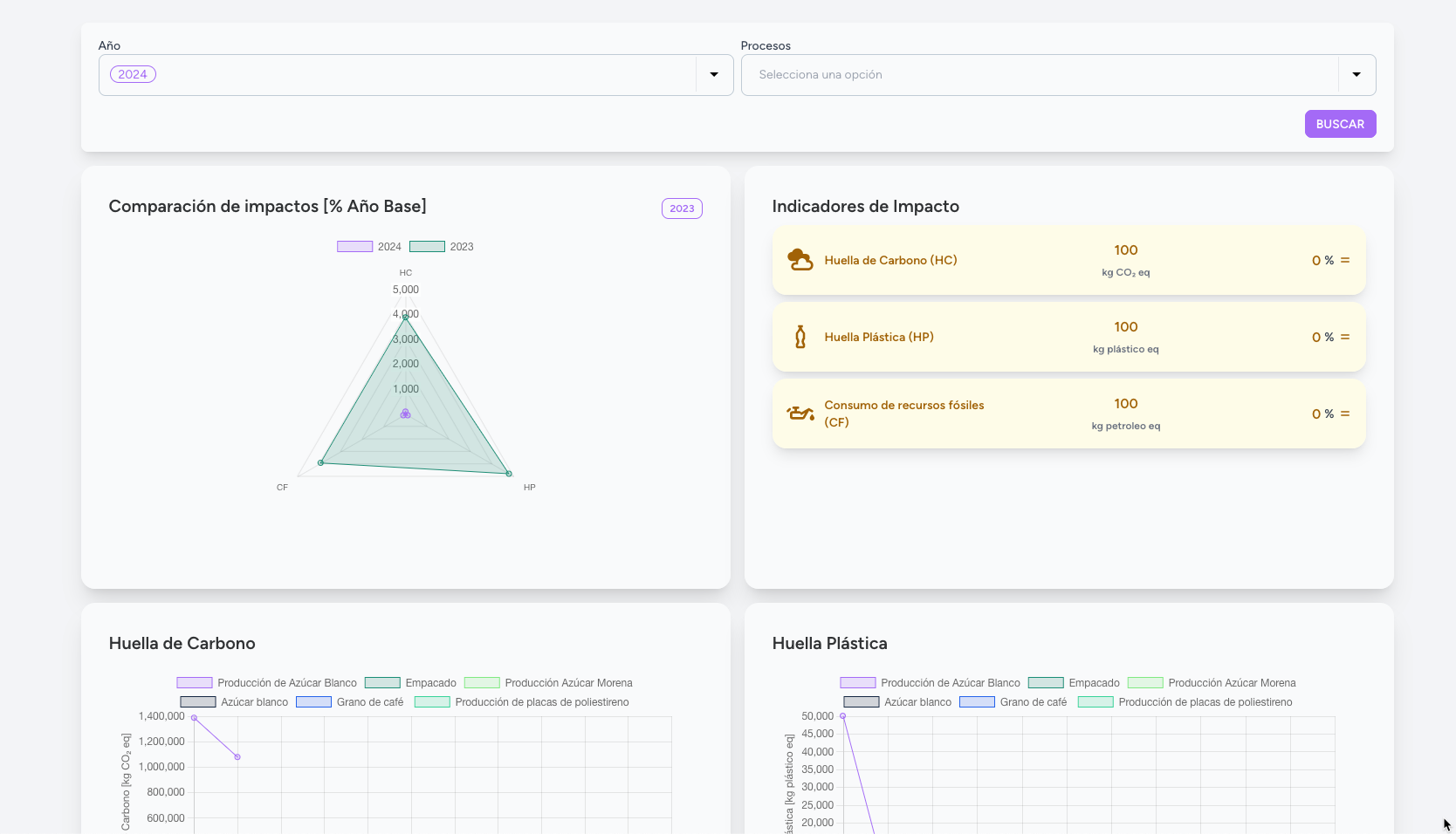This screenshot has height=834, width=1456.
Task: Click the BUSCAR button
Action: [1340, 124]
